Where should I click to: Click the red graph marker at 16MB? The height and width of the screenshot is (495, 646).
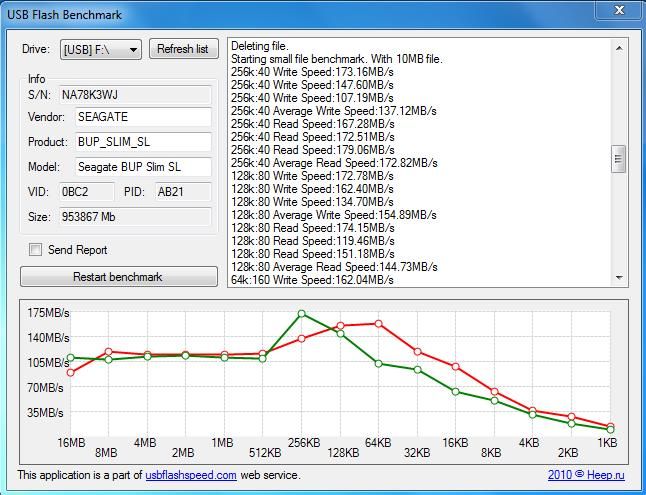click(70, 372)
